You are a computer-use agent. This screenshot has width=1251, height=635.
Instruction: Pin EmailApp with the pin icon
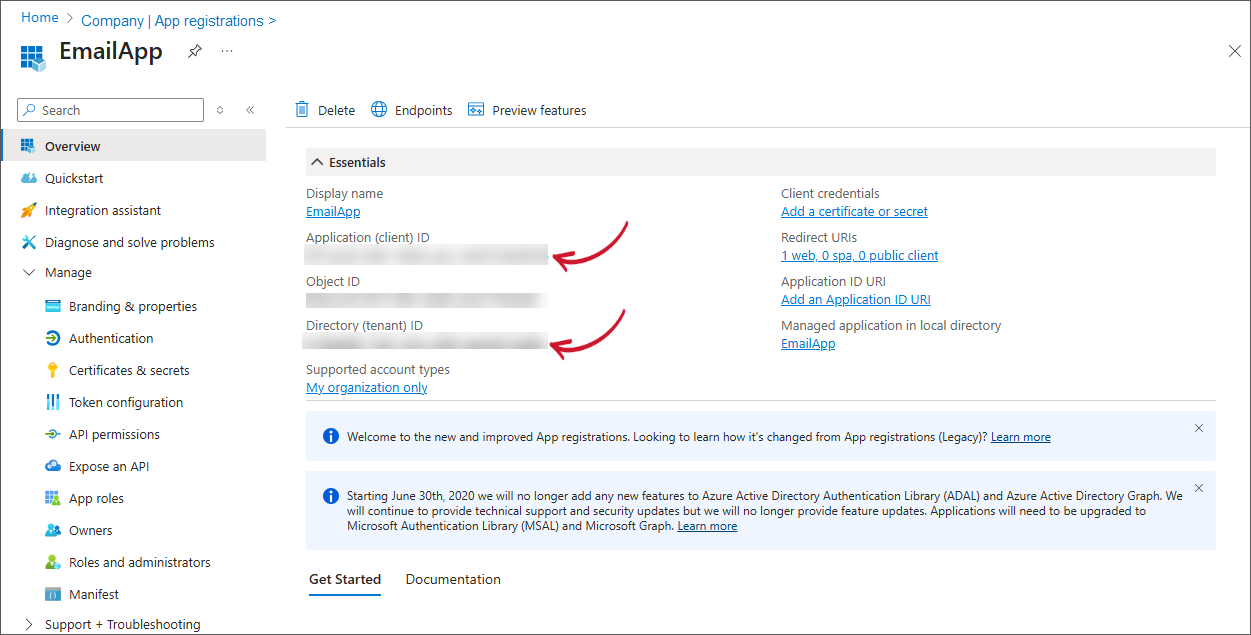click(195, 51)
